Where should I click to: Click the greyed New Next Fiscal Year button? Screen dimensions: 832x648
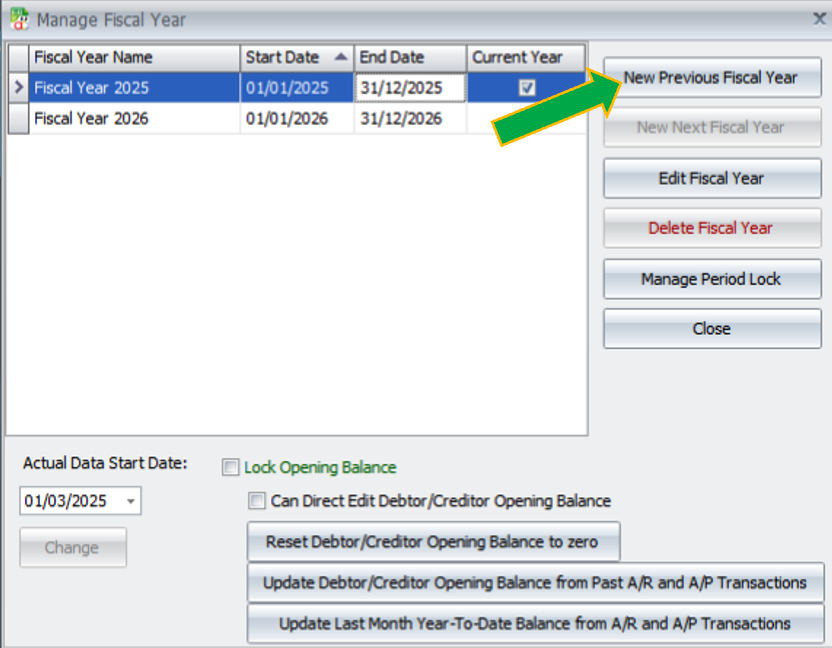[x=711, y=127]
